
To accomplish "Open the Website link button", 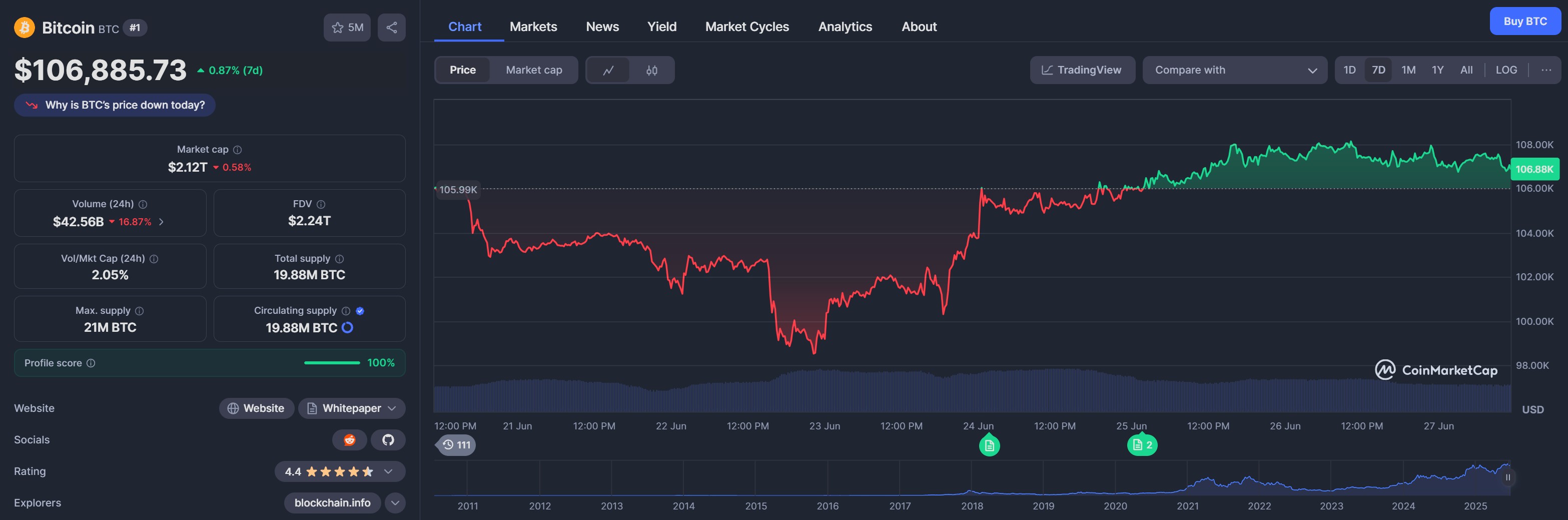I will [256, 408].
